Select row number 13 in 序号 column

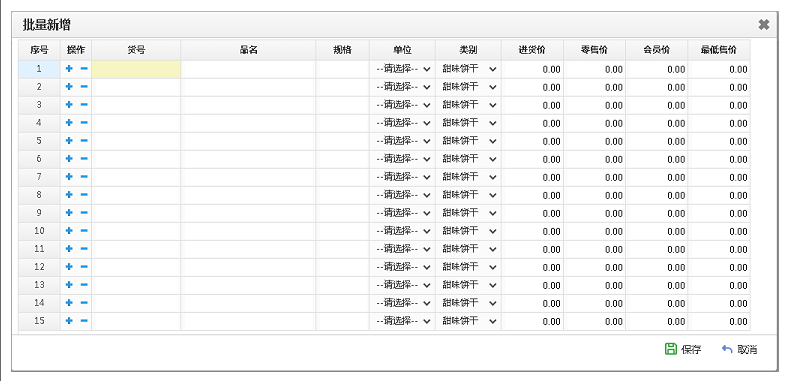click(39, 285)
